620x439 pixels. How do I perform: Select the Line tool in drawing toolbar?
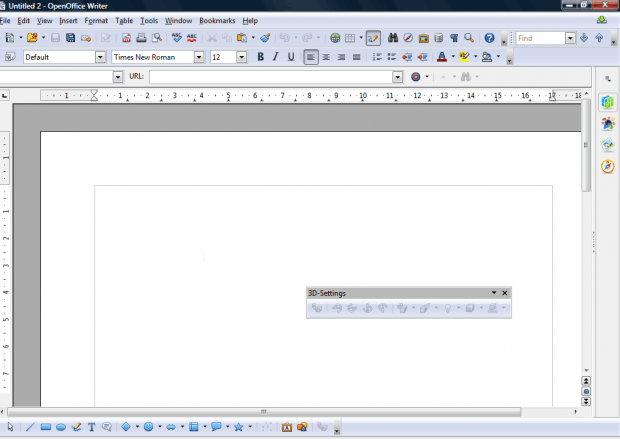(29, 427)
